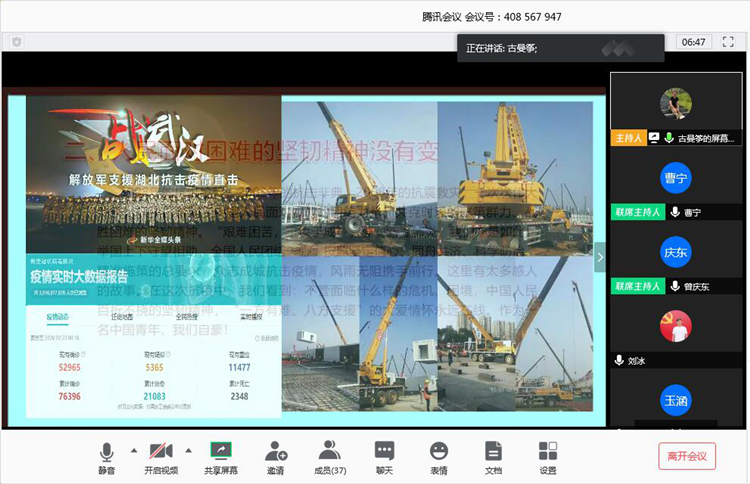
Task: Click the shield security icon at top-left
Action: (16, 42)
